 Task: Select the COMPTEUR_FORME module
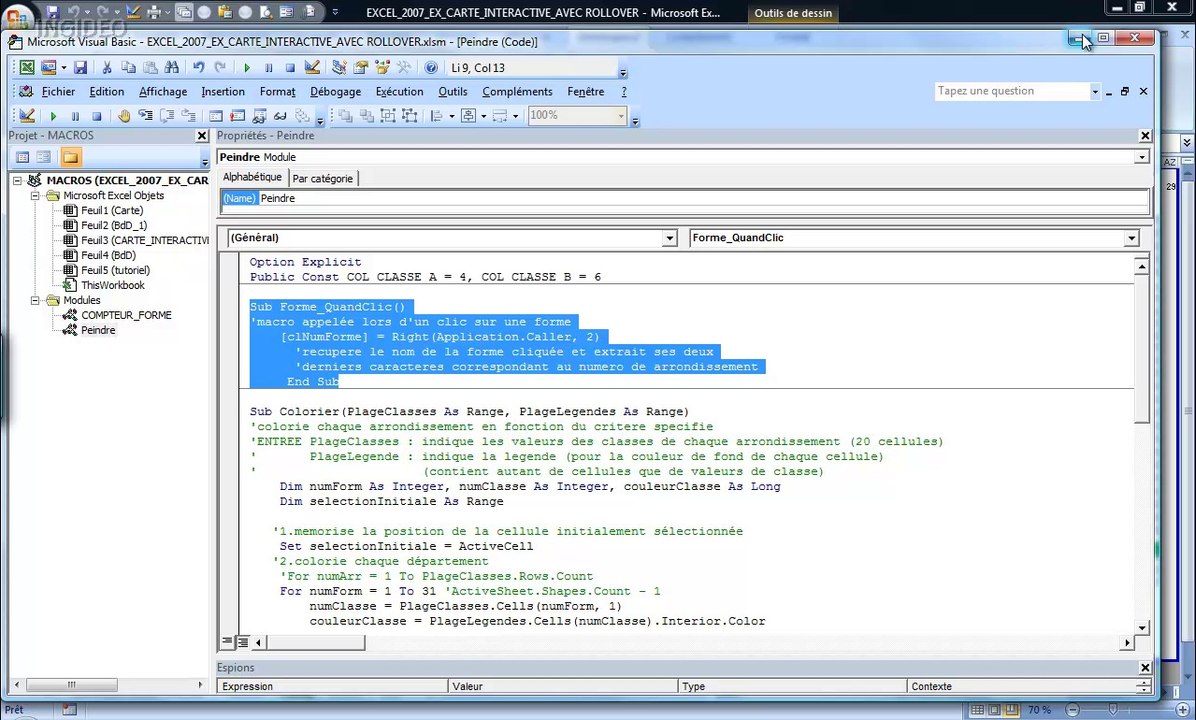[x=126, y=315]
